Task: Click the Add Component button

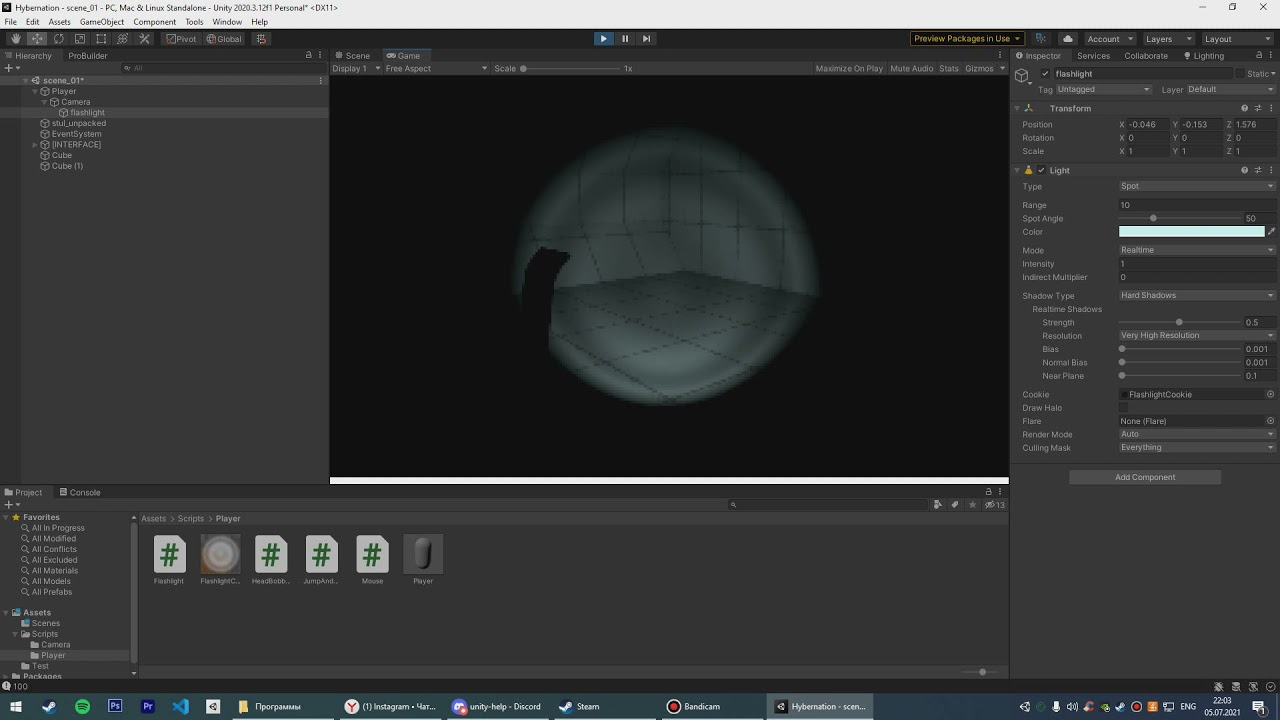Action: pos(1144,477)
